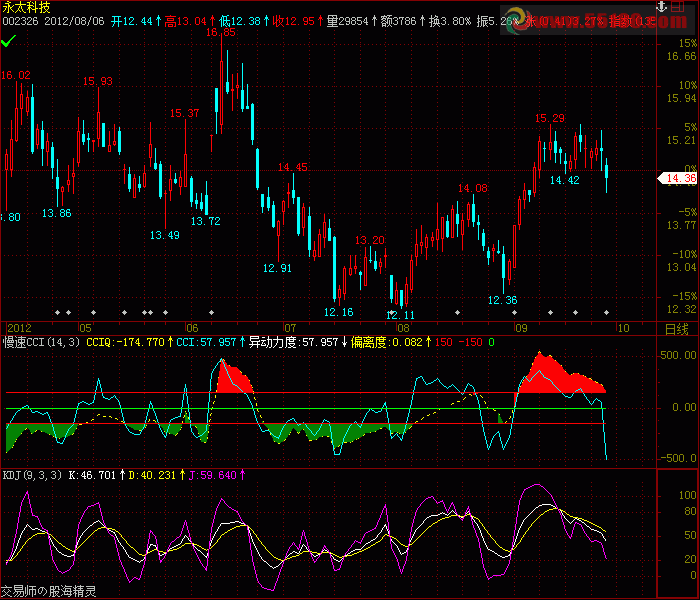
Task: Click the CCIQ value readout
Action: (125, 342)
